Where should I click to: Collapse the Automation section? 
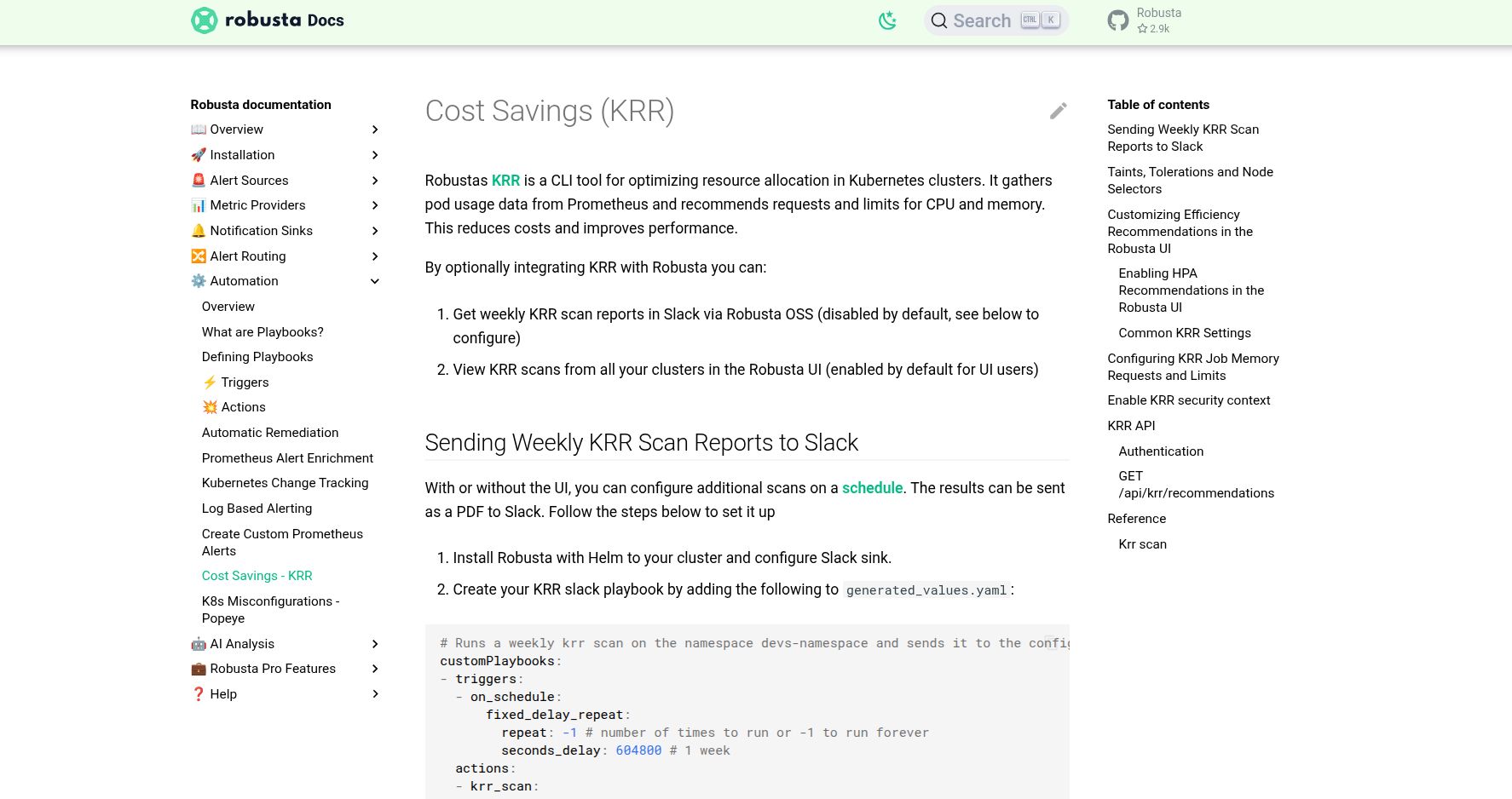[375, 281]
